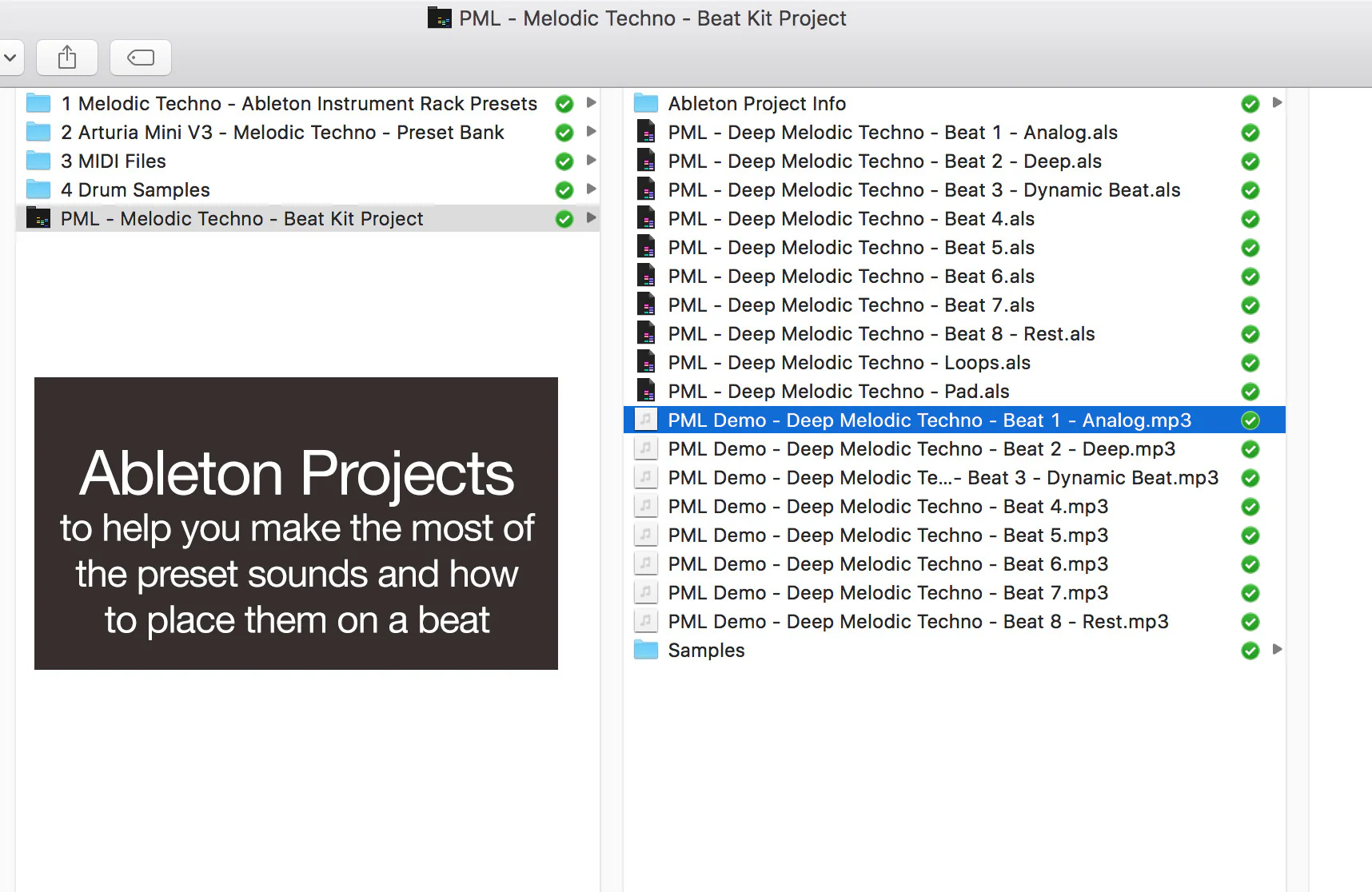Image resolution: width=1372 pixels, height=892 pixels.
Task: Click sync checkmark next to Pad.als
Action: 1250,392
